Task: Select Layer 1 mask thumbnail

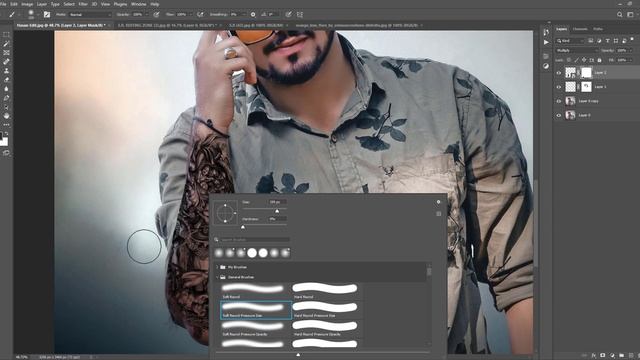Action: [x=586, y=87]
